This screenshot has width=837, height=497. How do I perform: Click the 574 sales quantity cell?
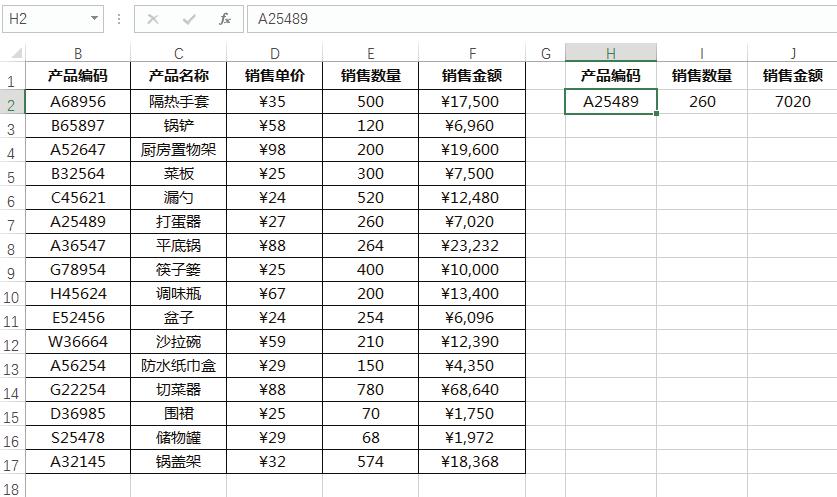[370, 462]
